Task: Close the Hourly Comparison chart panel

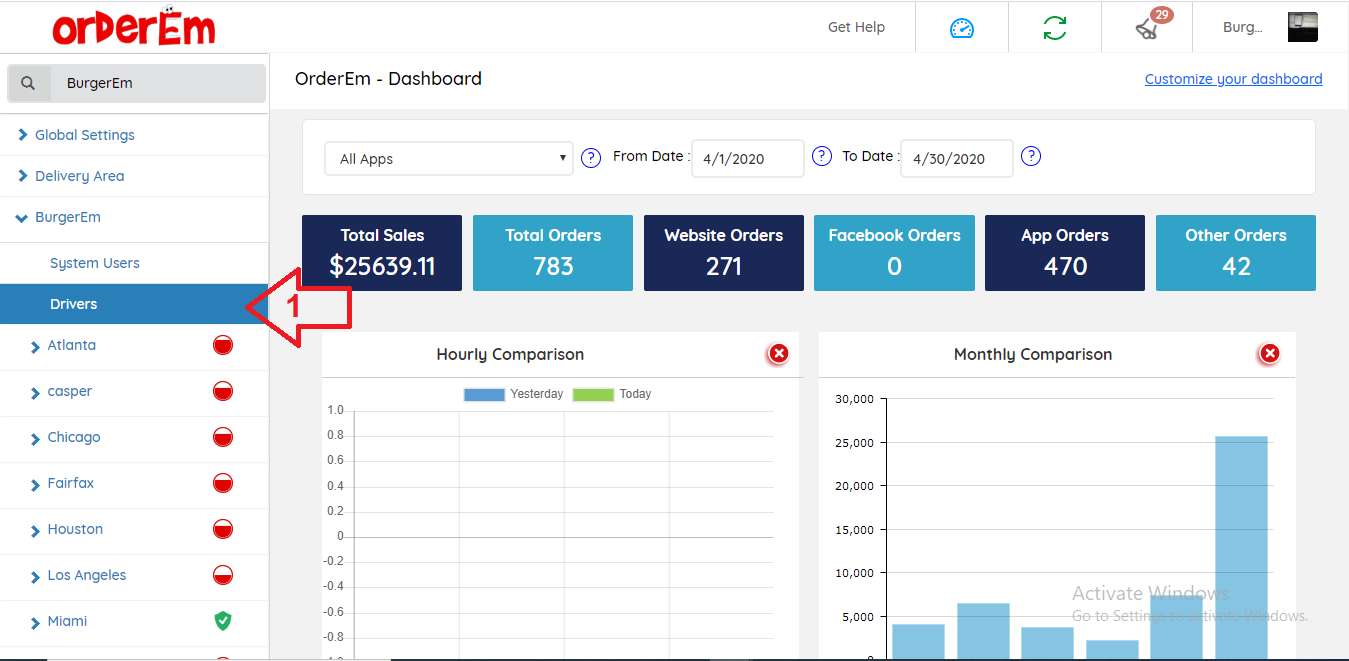Action: 778,354
